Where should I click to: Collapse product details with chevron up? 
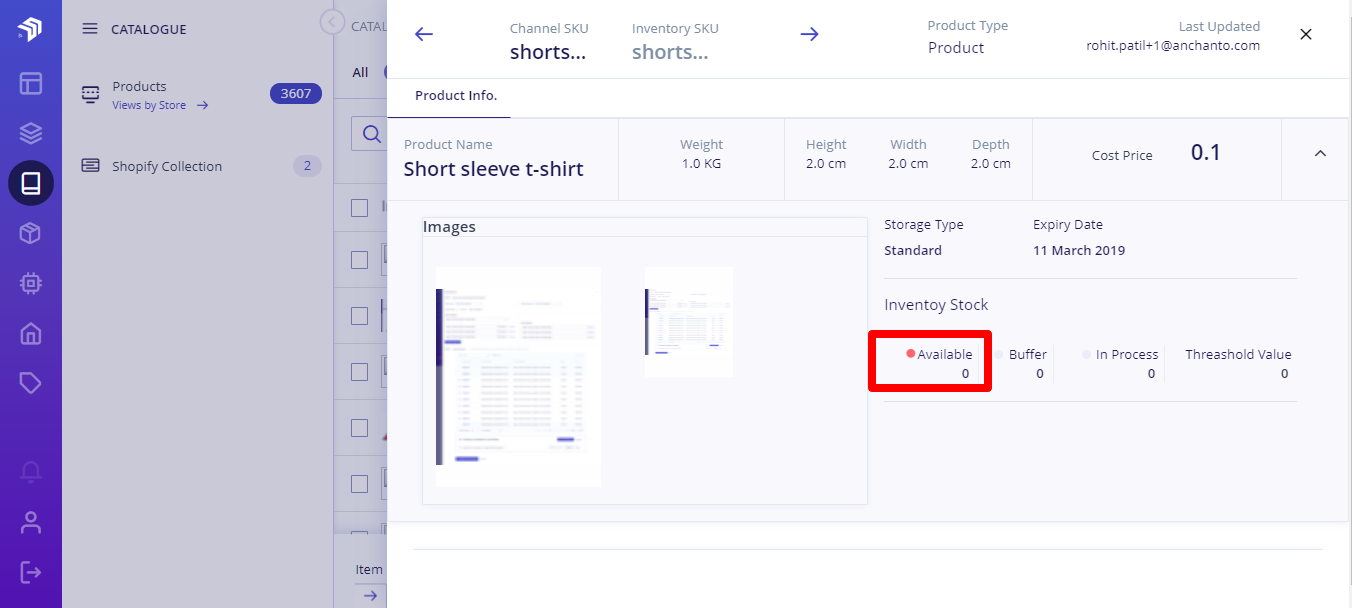[x=1320, y=154]
